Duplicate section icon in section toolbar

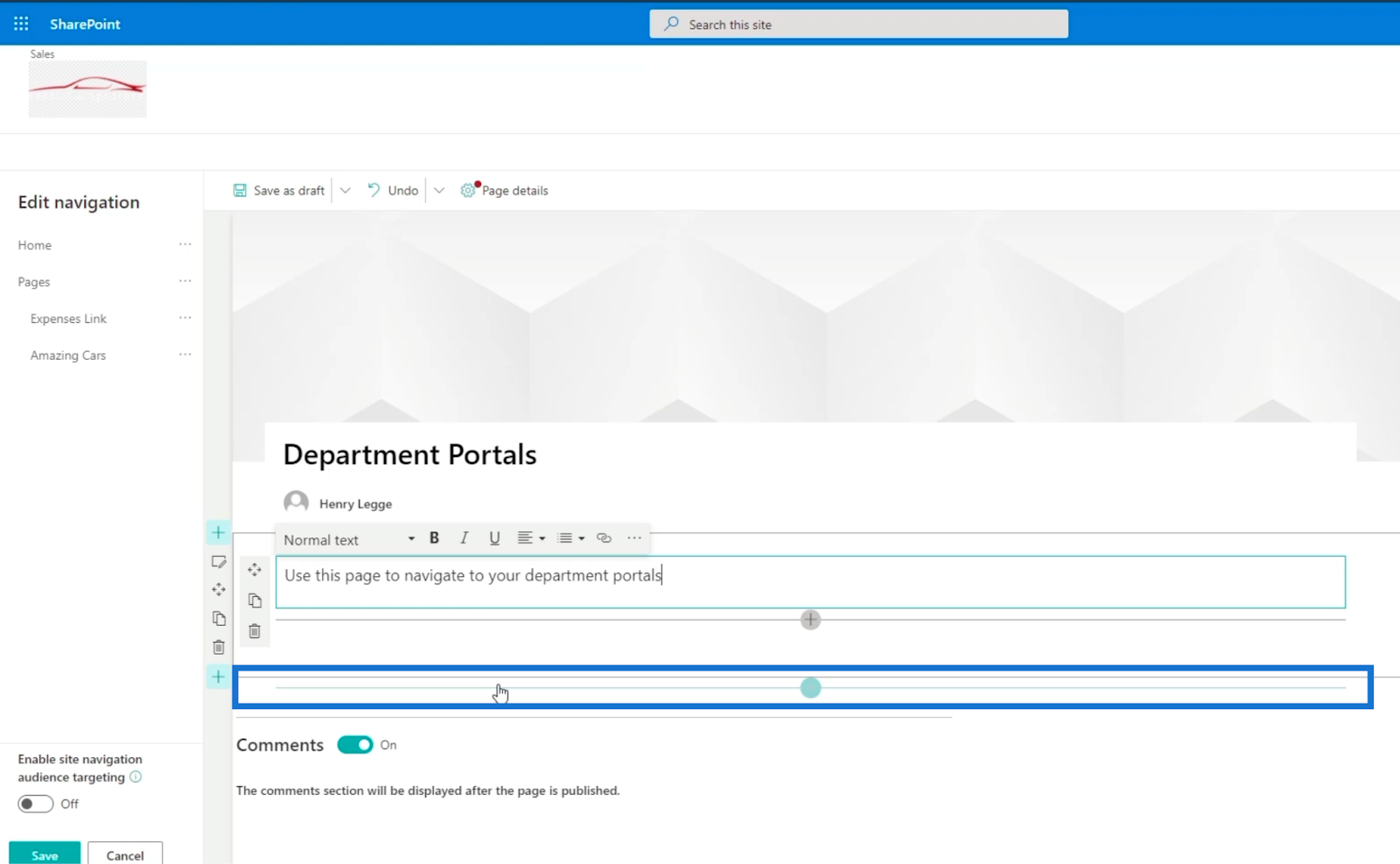[219, 618]
